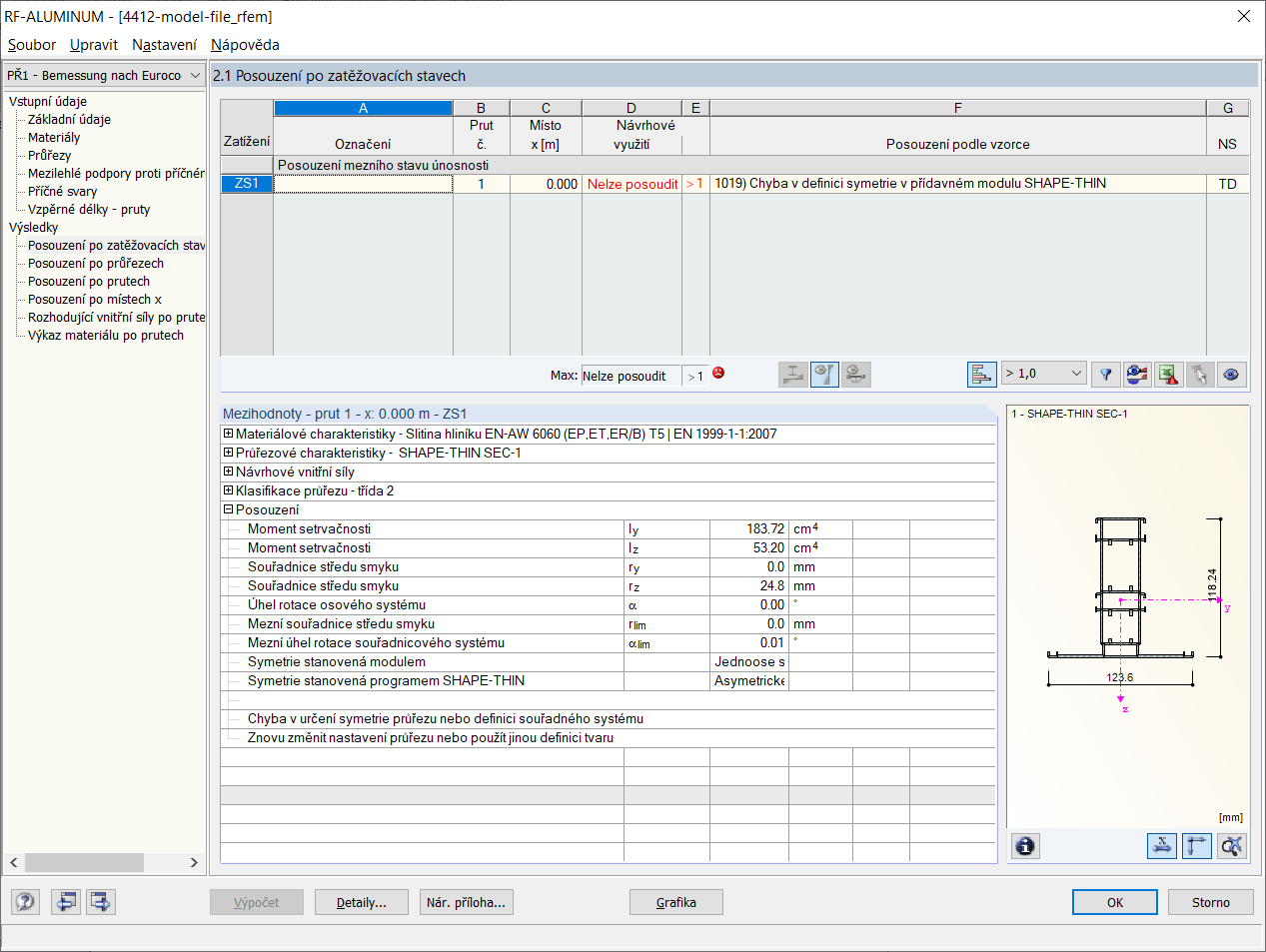Go to next window using right-arrow icon

pyautogui.click(x=101, y=902)
